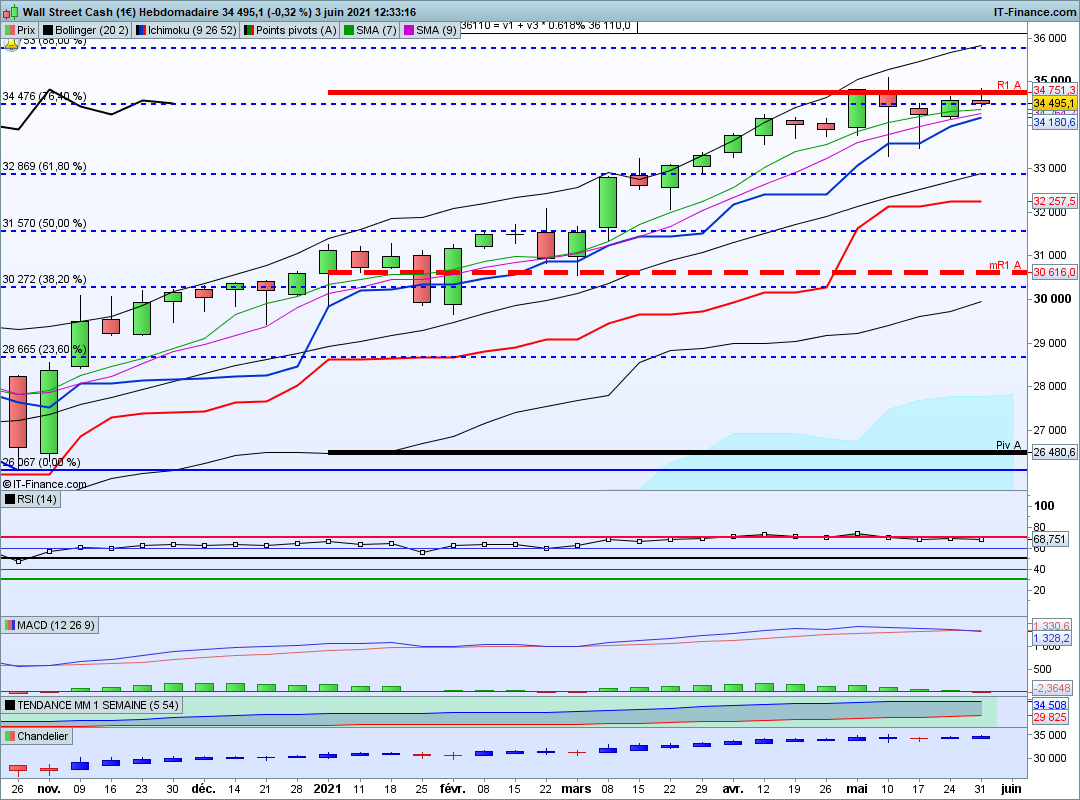Click the MACD histogram value -2,3648
1080x800 pixels.
coord(1052,688)
